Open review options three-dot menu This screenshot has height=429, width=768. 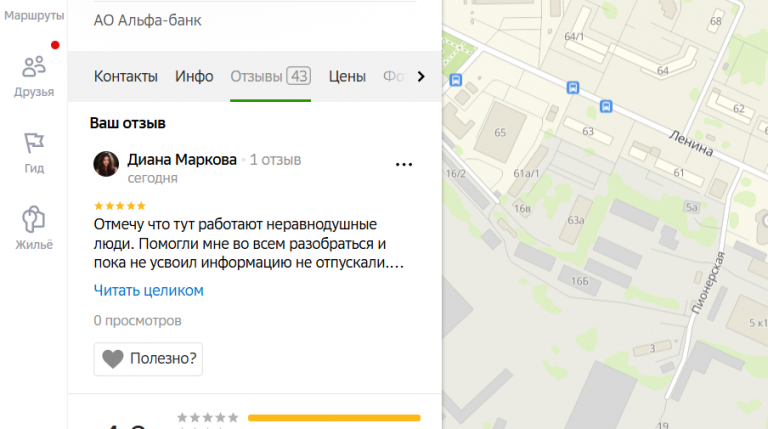(404, 165)
